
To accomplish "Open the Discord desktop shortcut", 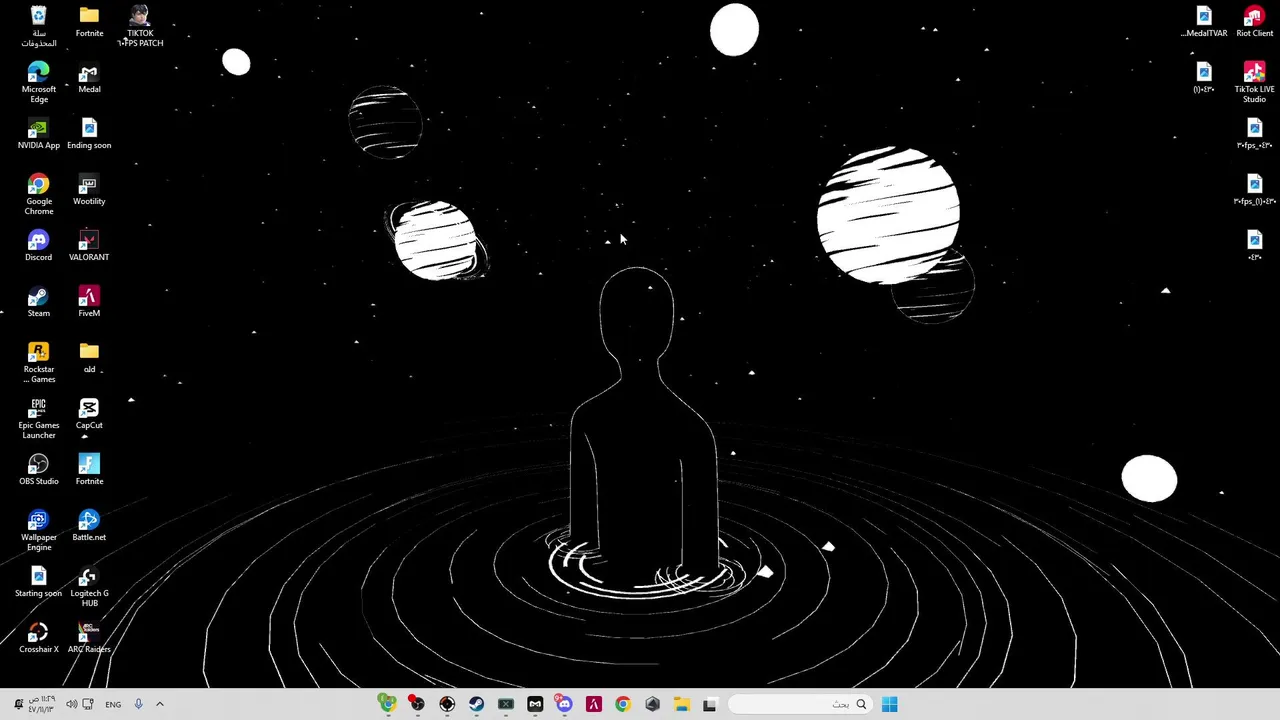I will click(x=38, y=246).
